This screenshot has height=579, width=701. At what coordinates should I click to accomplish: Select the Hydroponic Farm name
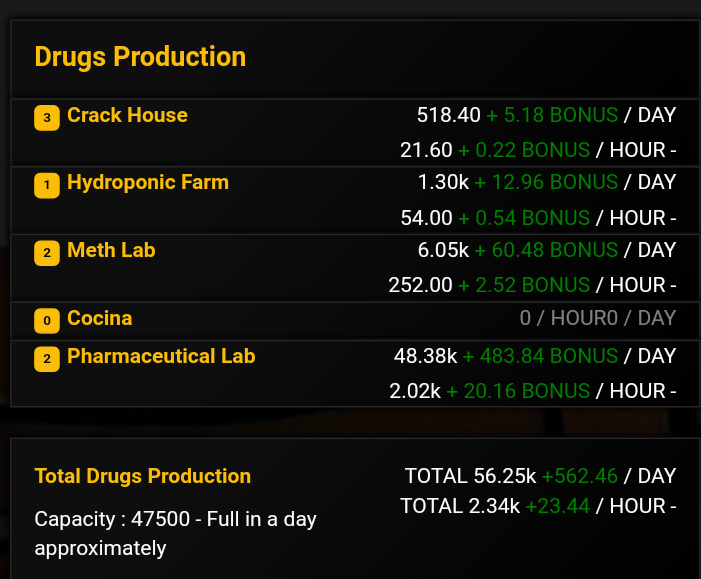tap(148, 182)
